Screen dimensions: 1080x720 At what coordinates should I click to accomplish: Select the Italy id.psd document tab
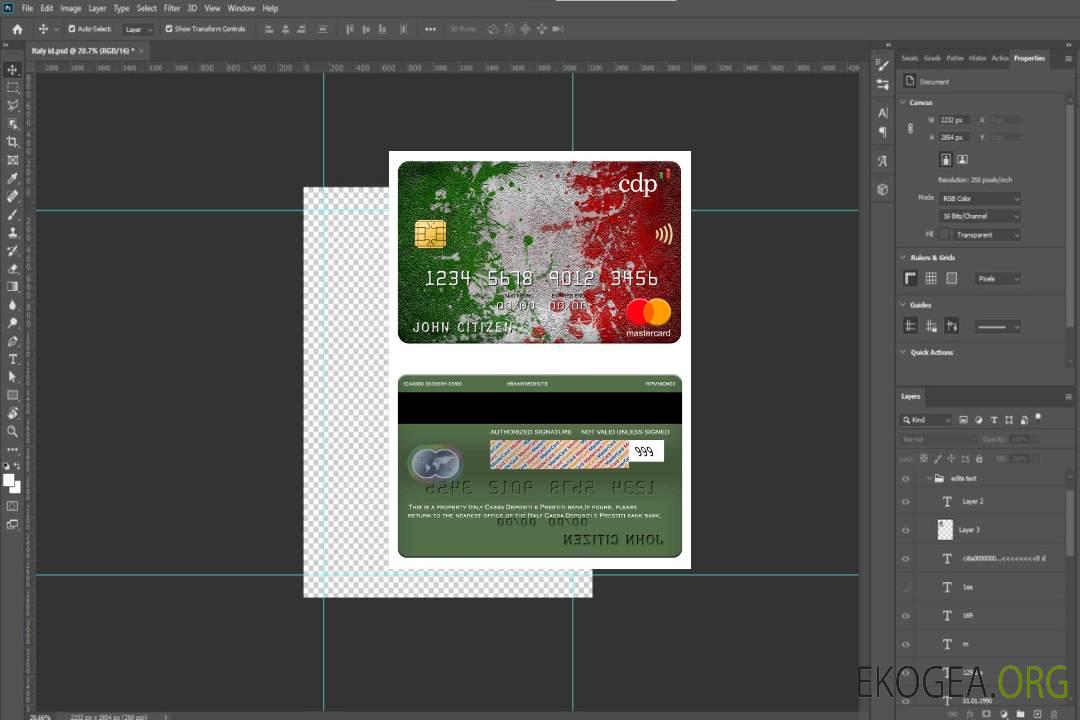(83, 51)
